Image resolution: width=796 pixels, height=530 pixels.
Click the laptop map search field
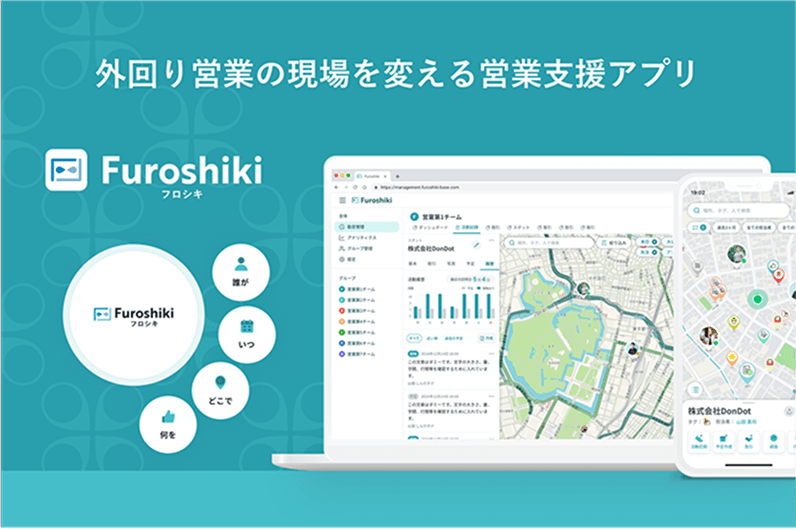click(x=548, y=241)
